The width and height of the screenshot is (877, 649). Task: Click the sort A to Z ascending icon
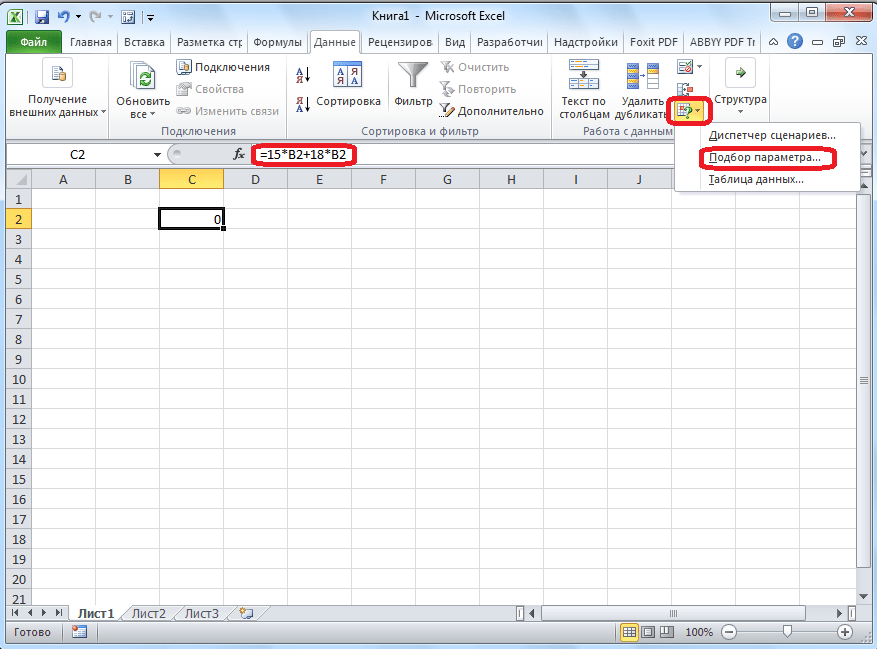(x=303, y=75)
